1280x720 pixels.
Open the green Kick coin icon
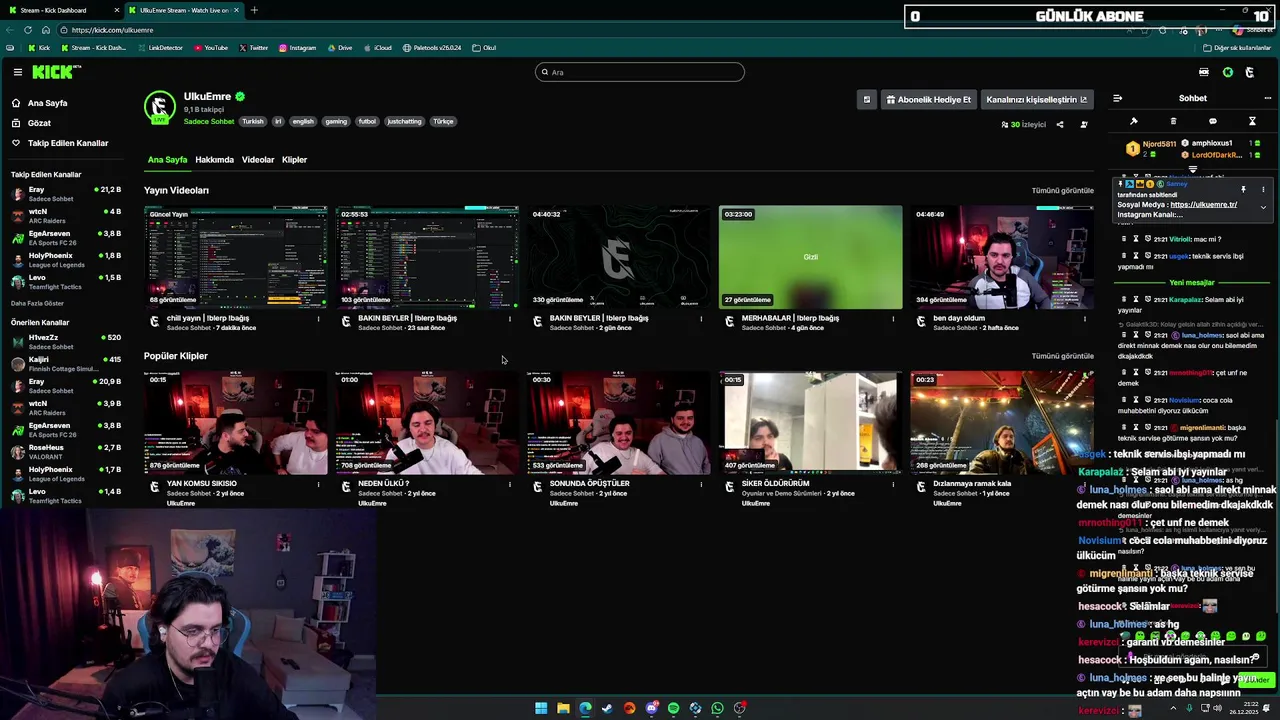click(1228, 72)
